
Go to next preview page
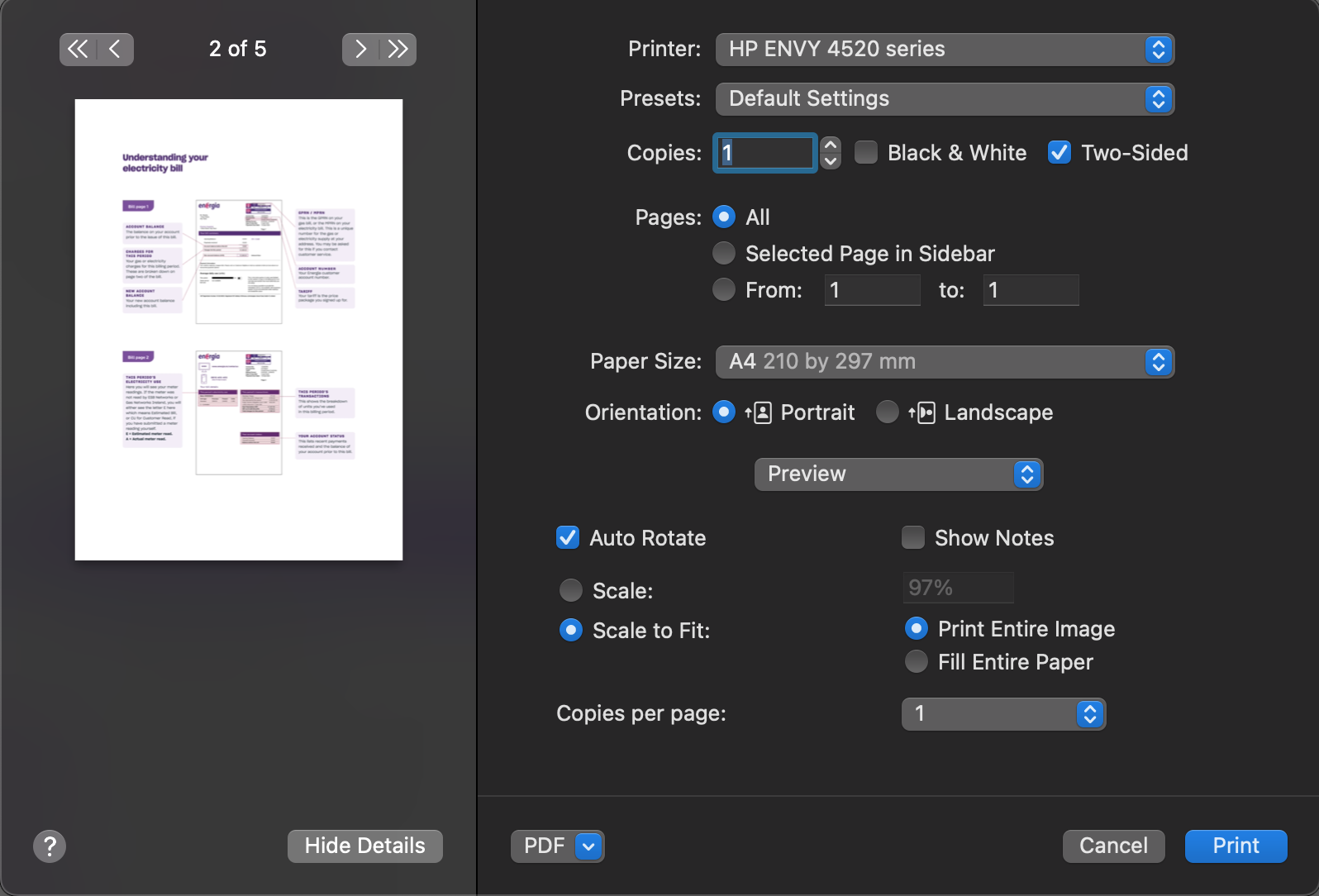coord(360,50)
